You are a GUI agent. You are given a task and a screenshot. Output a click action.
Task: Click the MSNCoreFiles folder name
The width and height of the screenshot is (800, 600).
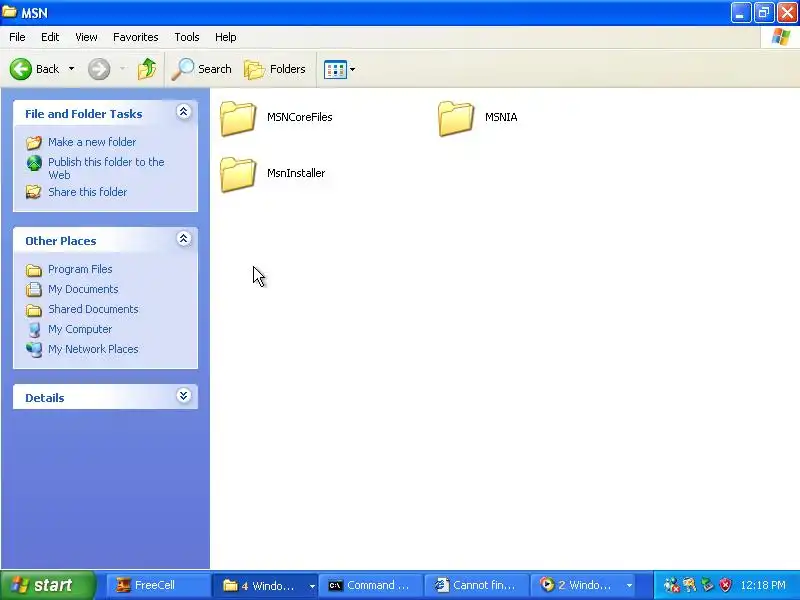[x=299, y=117]
